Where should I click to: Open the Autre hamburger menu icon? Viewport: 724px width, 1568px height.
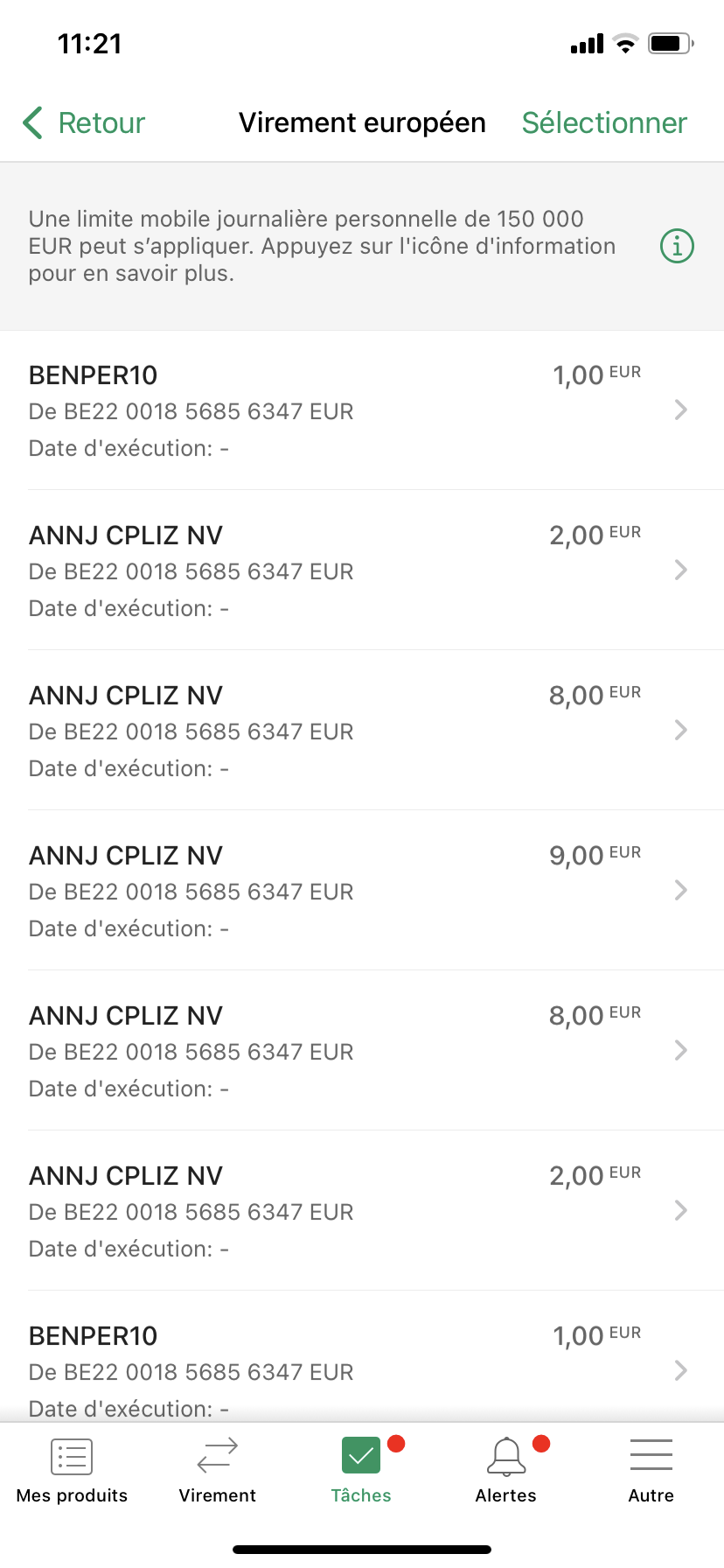click(651, 1455)
